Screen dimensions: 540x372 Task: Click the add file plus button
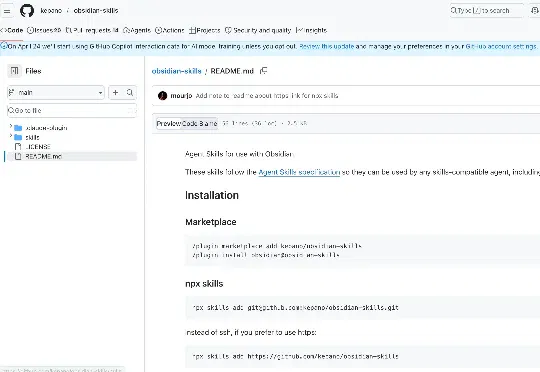115,93
